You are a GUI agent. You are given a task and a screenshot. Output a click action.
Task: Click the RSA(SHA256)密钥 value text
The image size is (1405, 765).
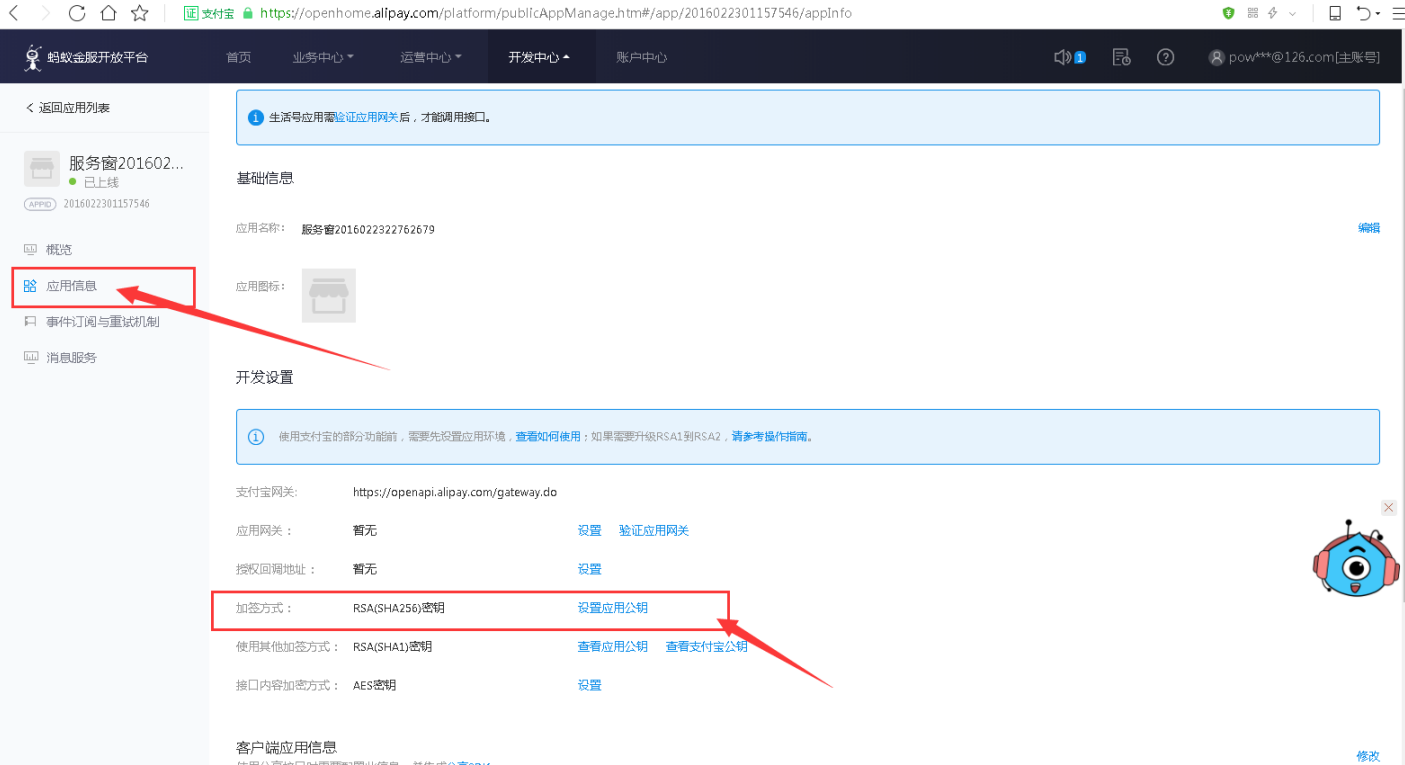point(399,608)
